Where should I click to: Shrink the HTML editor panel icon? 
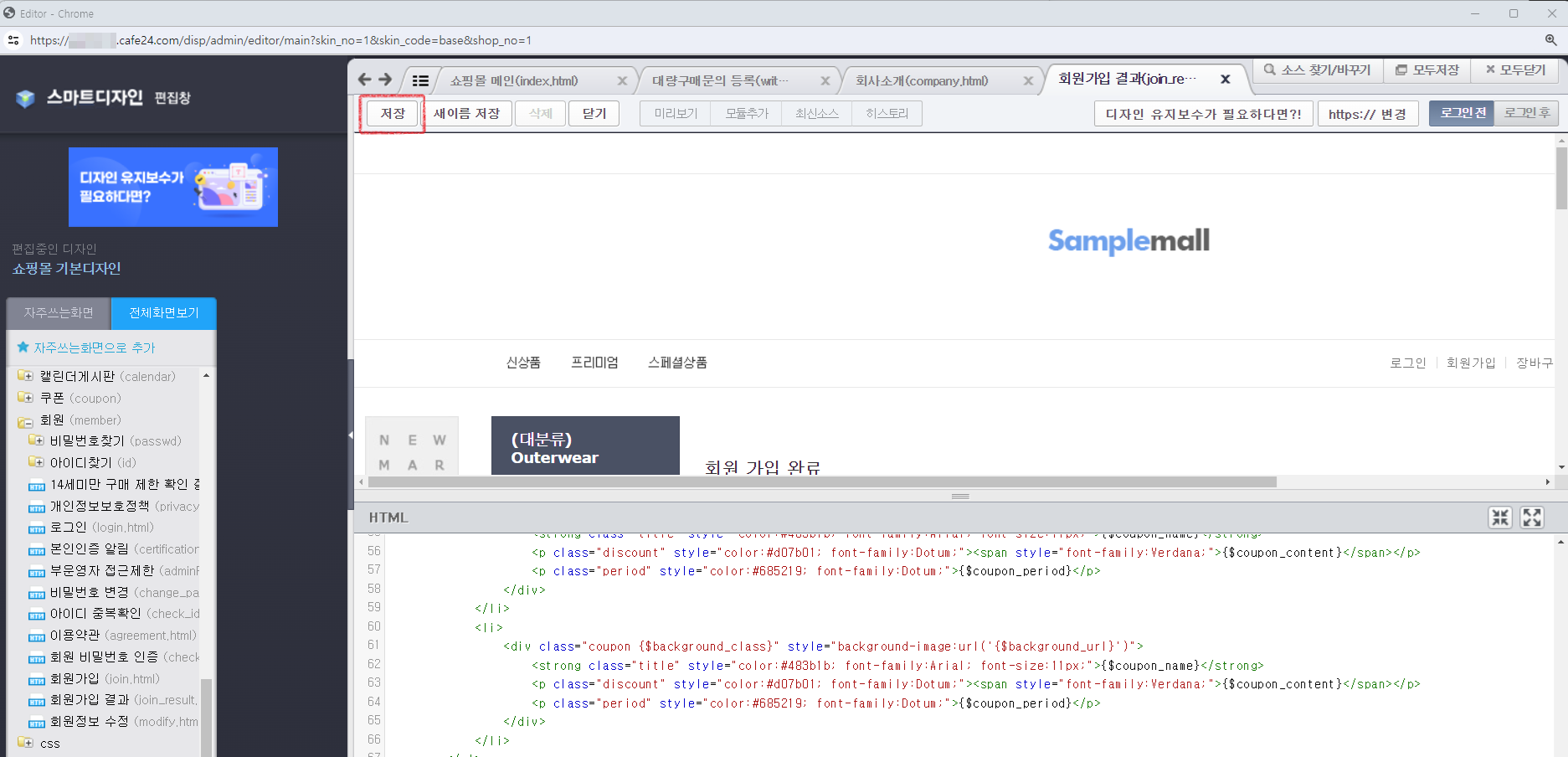[1500, 518]
